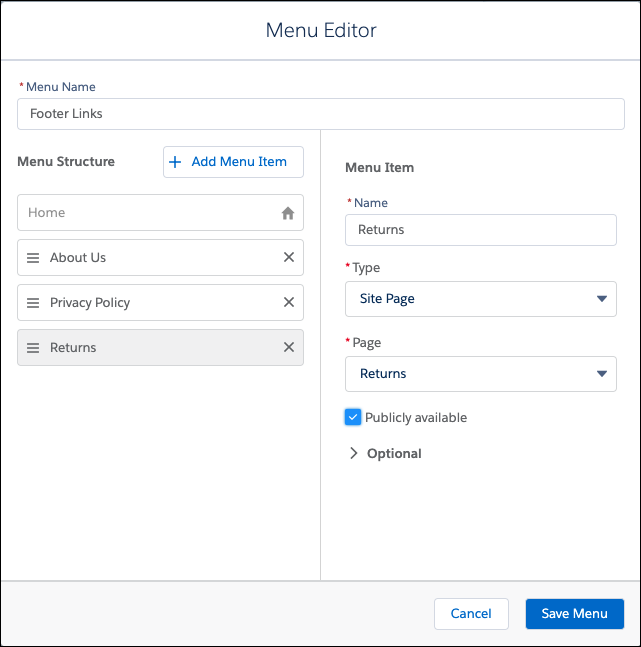Remove the Returns menu item

coord(289,347)
